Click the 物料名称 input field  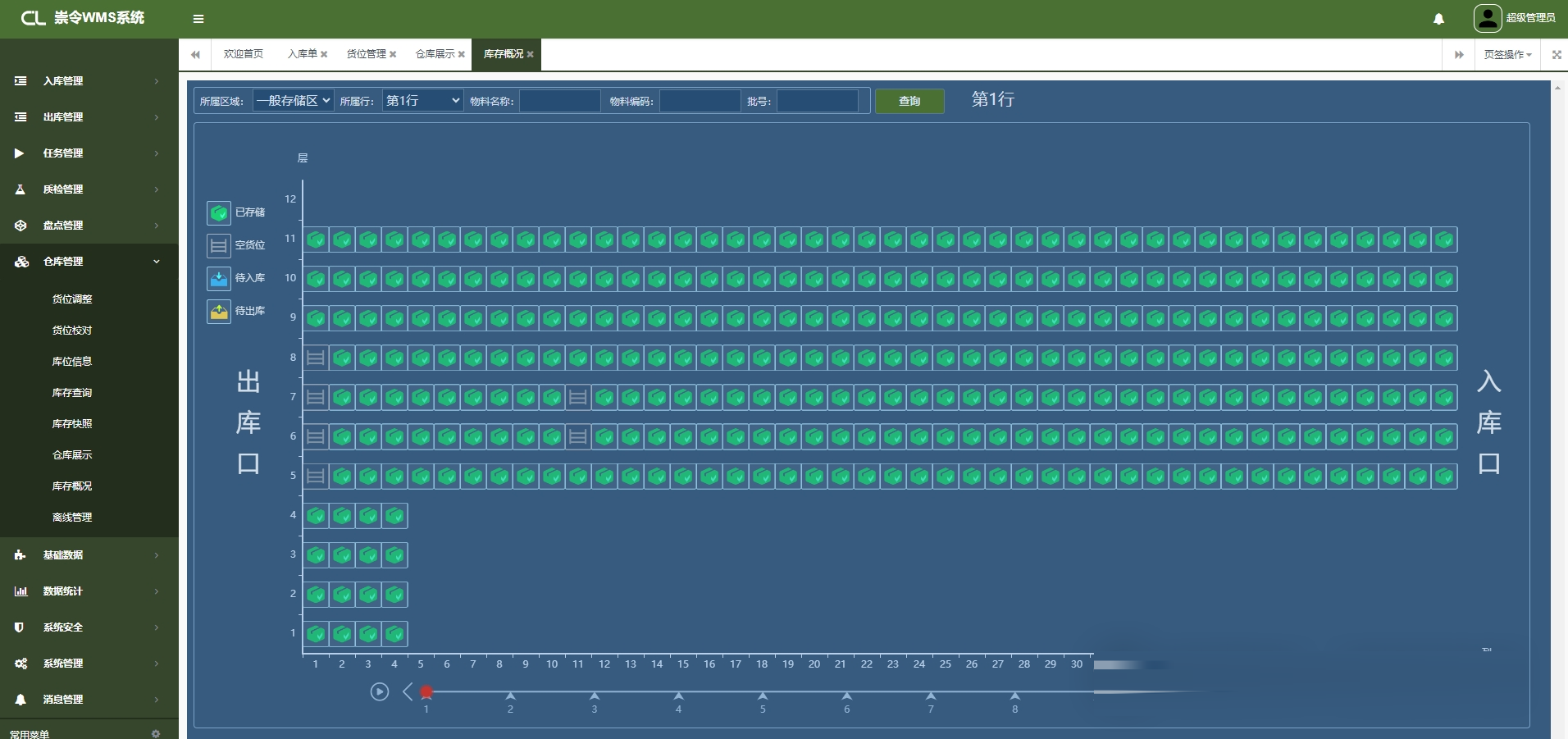560,101
